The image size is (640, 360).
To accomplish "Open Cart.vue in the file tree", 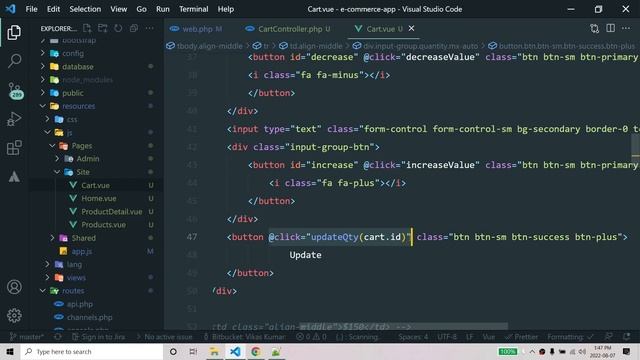I will 96,185.
